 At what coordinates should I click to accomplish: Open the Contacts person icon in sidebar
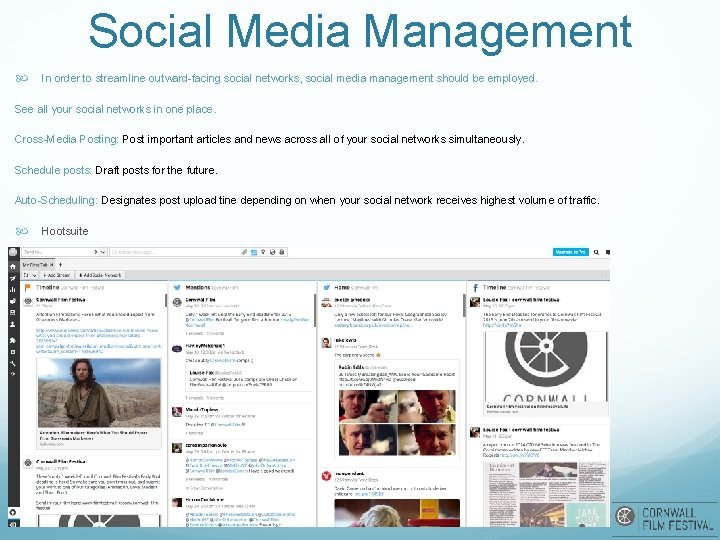click(x=13, y=324)
